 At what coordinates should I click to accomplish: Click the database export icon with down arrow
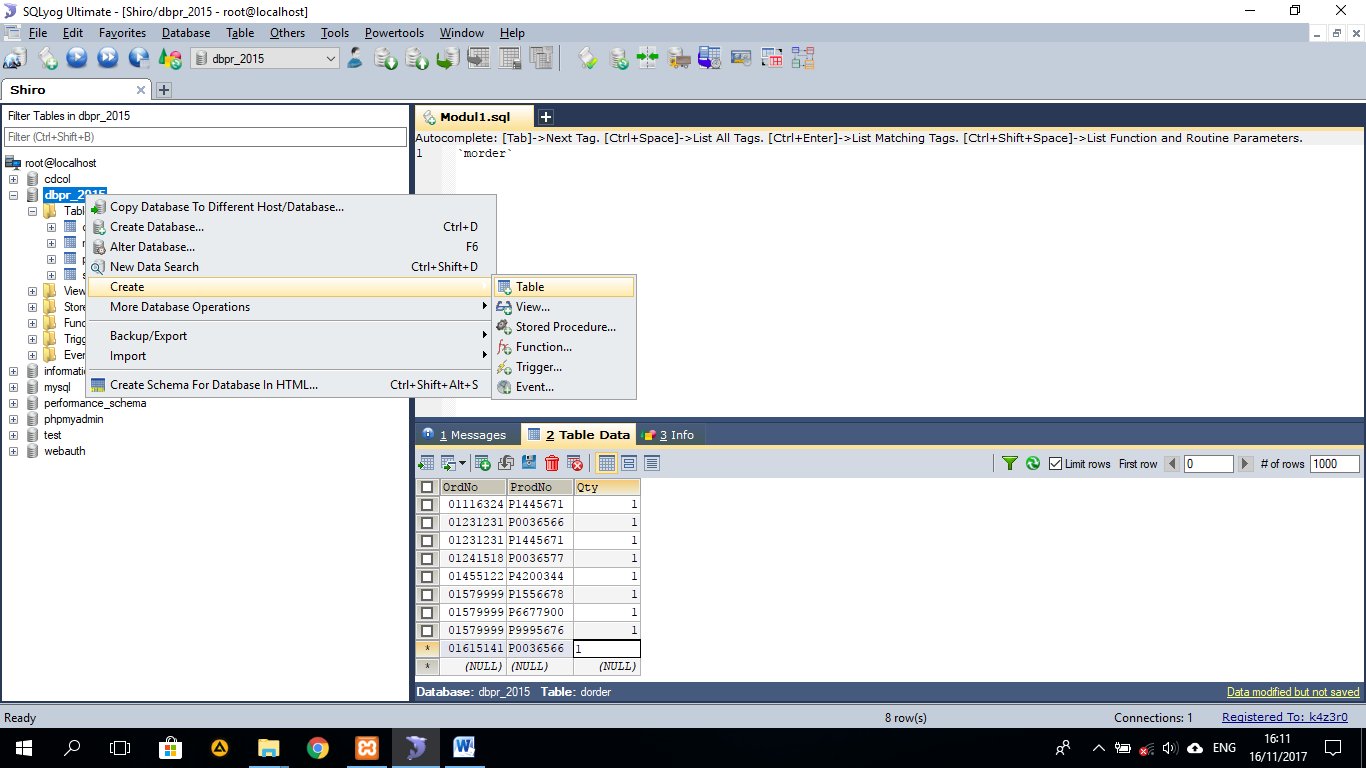(x=386, y=58)
